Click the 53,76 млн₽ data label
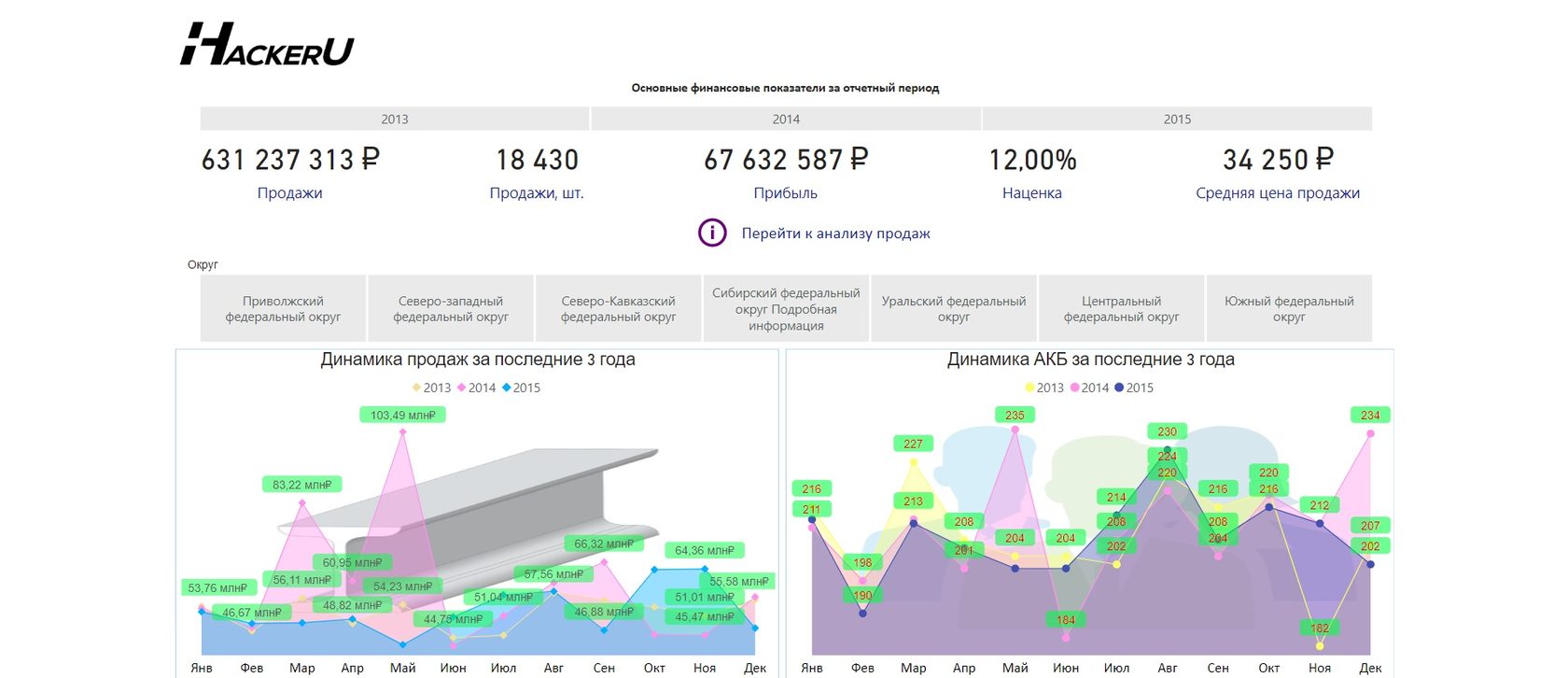The width and height of the screenshot is (1568, 678). [x=217, y=588]
